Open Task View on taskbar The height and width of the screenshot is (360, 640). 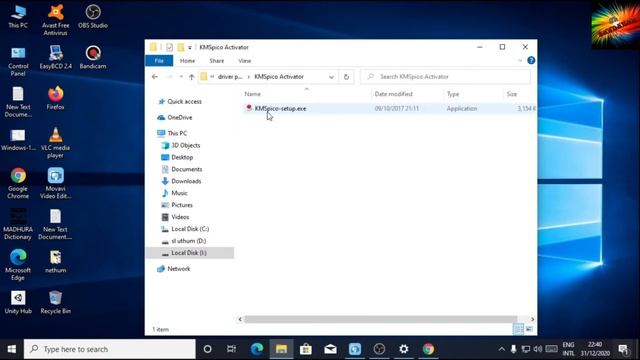click(231, 349)
